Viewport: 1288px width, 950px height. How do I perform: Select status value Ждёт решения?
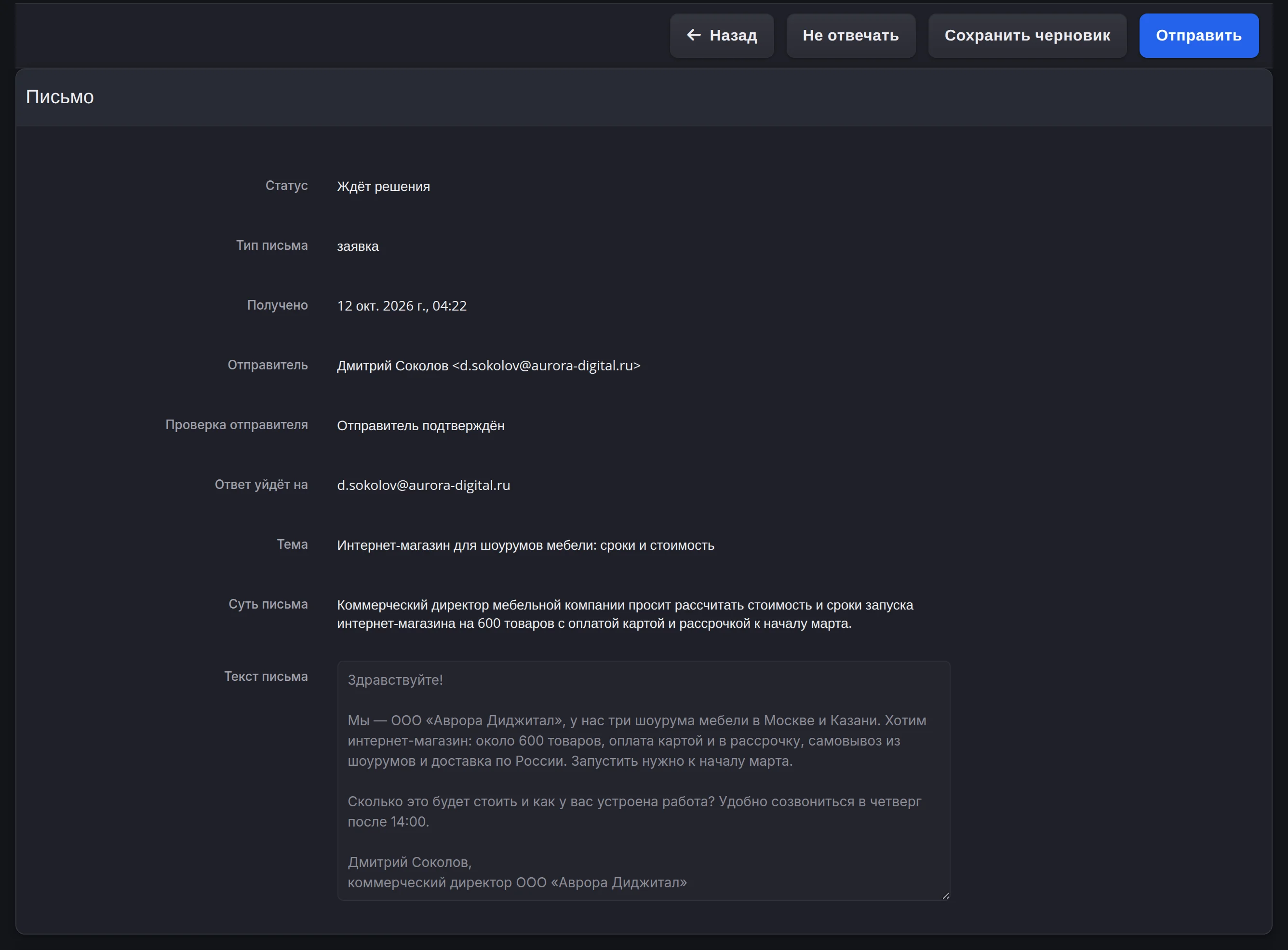coord(383,186)
